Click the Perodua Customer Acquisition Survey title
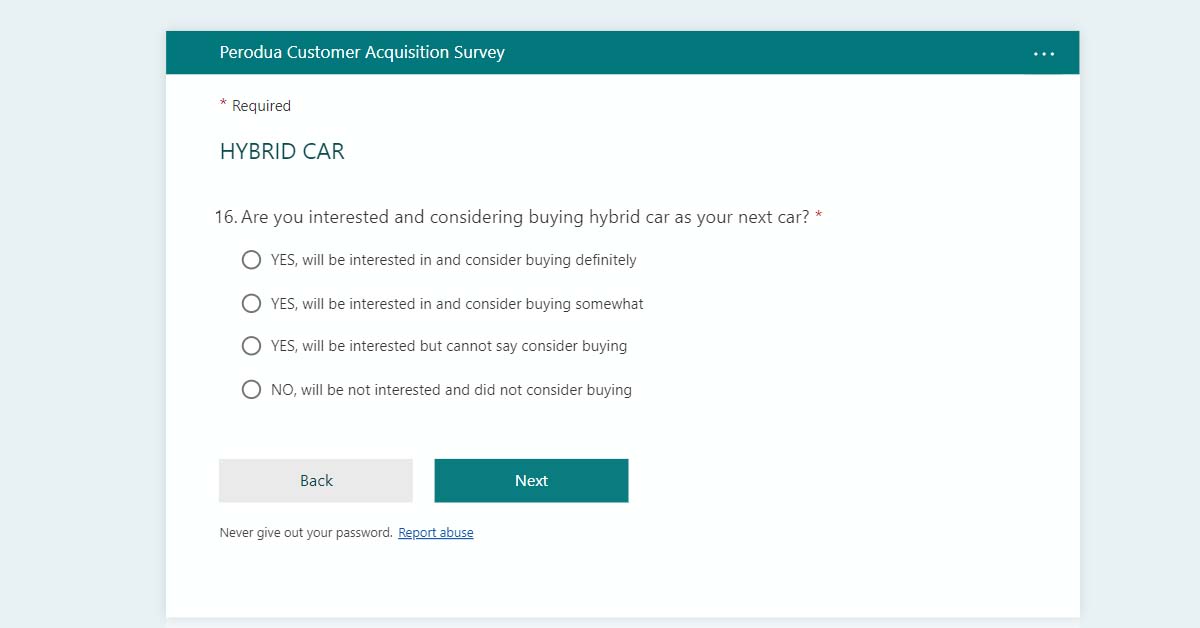The height and width of the screenshot is (628, 1200). tap(362, 52)
